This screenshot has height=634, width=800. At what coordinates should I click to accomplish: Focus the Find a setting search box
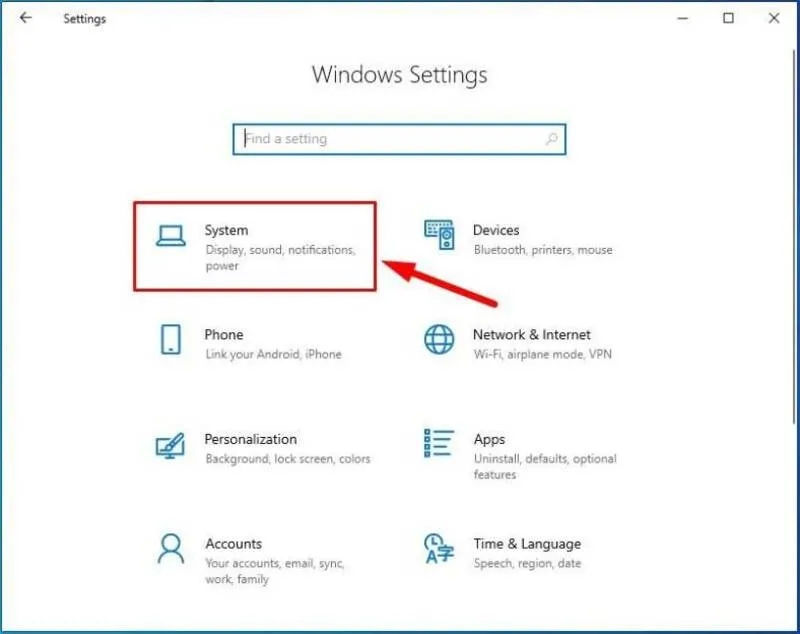click(399, 139)
